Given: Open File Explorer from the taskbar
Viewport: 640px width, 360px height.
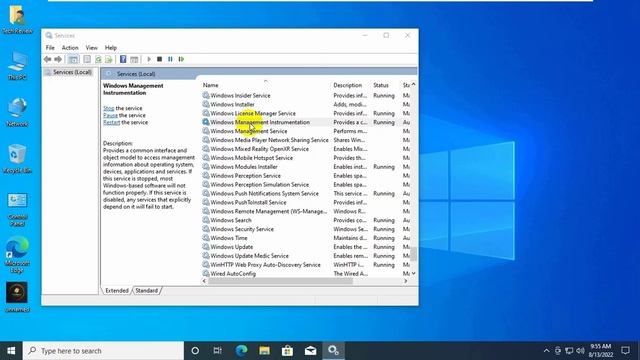Looking at the screenshot, I should (x=264, y=351).
